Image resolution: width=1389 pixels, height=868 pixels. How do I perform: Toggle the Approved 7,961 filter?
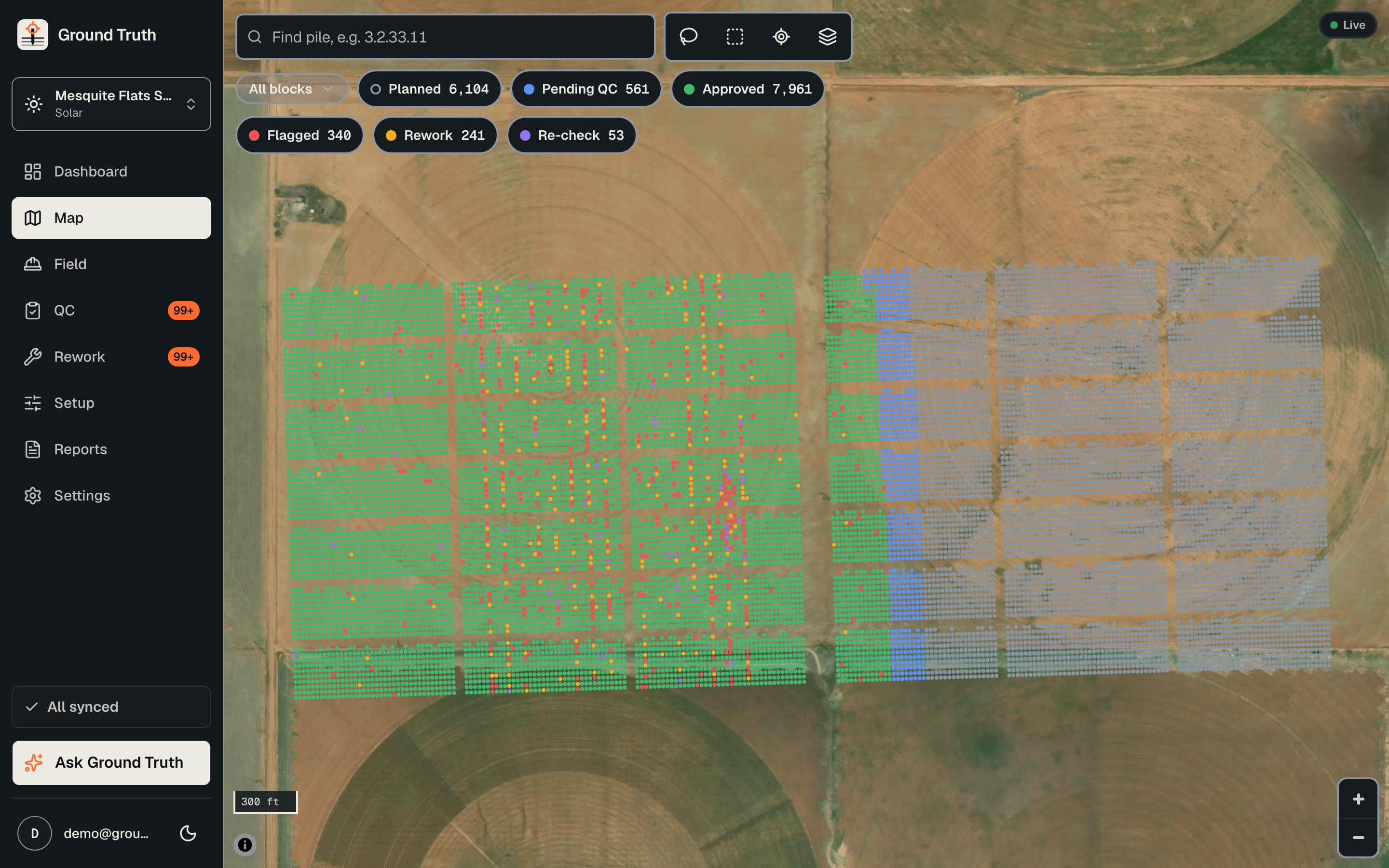[x=748, y=89]
